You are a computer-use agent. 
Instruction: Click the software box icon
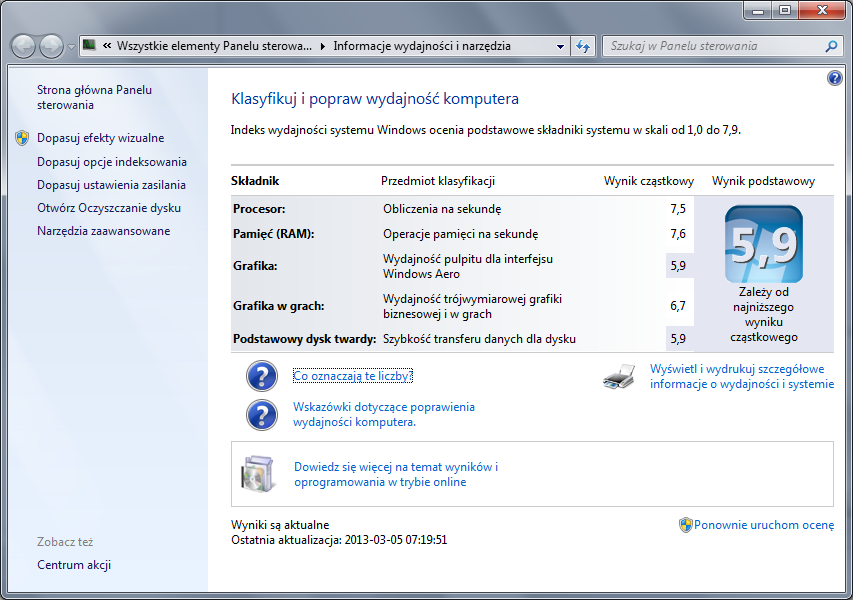click(x=258, y=474)
